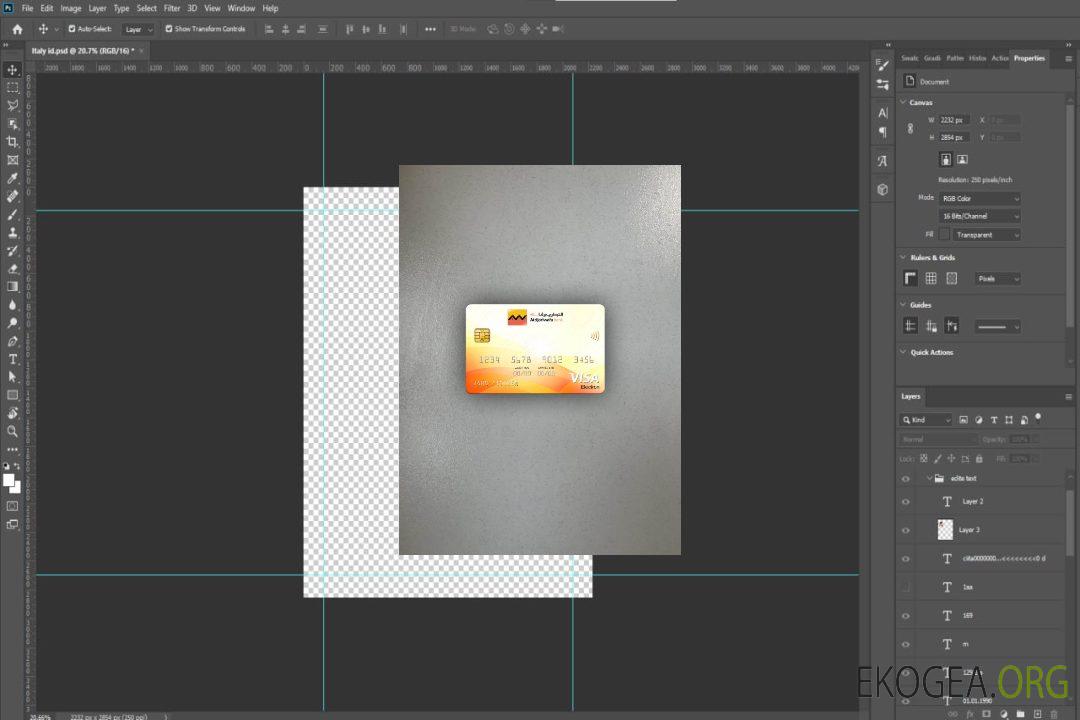Collapse the edite text layer group
The image size is (1080, 720).
click(x=928, y=478)
